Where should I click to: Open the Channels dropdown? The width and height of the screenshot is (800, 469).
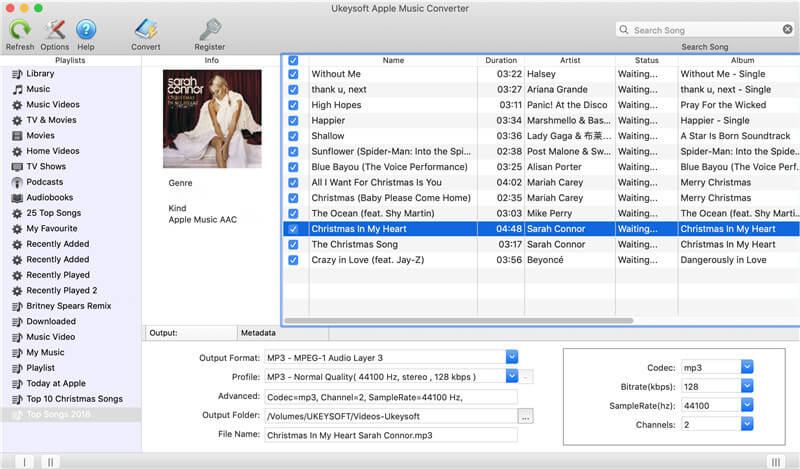pos(747,424)
